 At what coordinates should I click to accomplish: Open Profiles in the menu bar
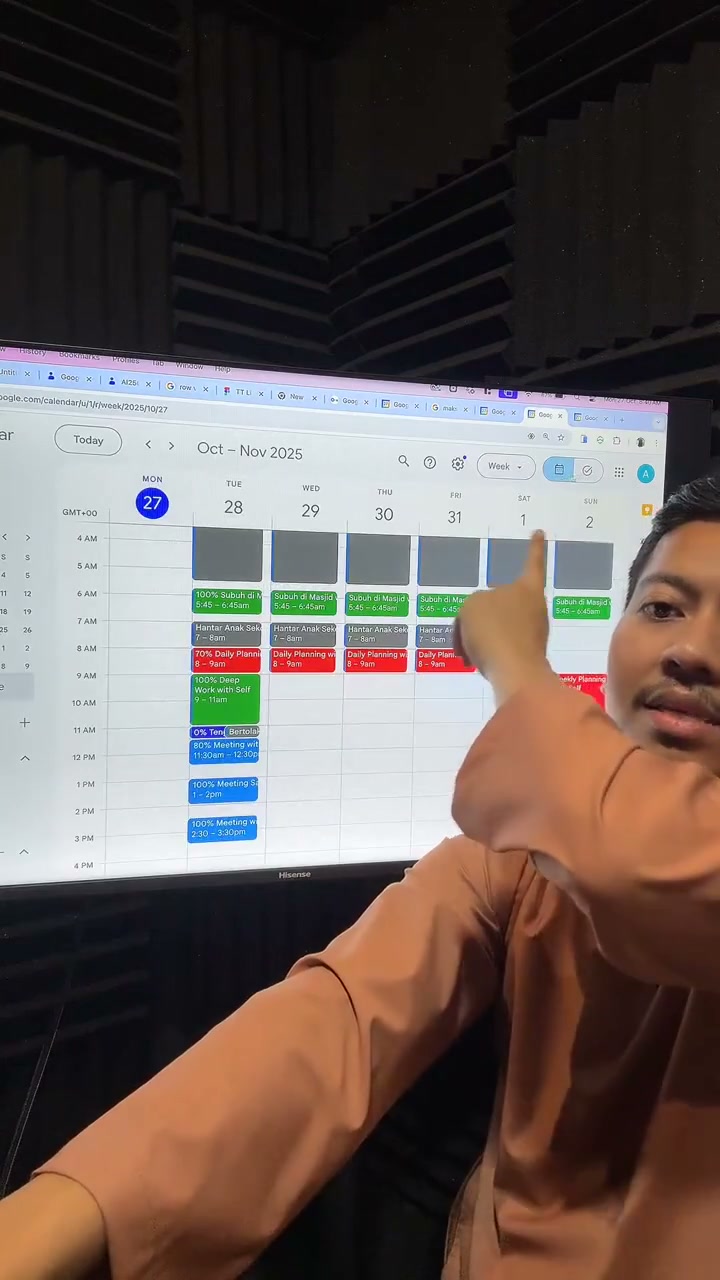(126, 360)
